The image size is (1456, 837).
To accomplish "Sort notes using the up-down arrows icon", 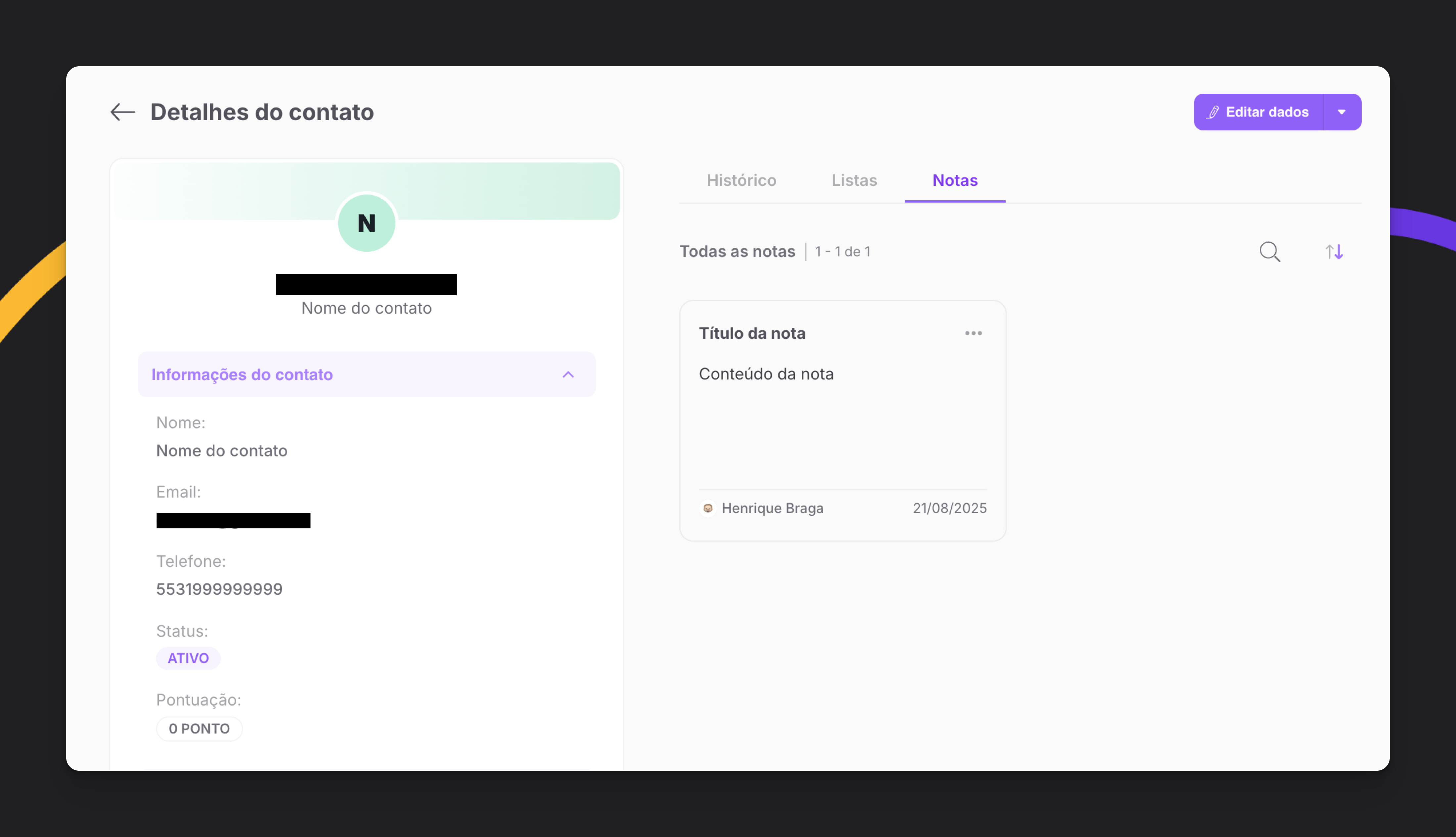I will click(x=1334, y=252).
